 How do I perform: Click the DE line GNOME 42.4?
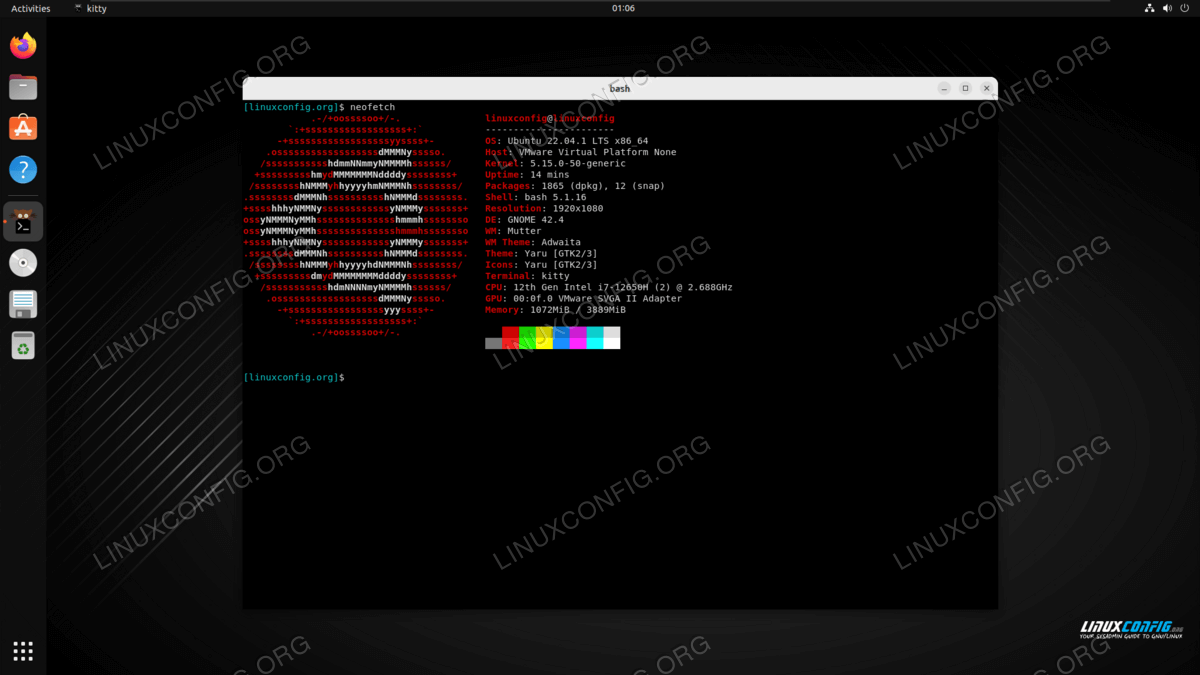point(525,220)
